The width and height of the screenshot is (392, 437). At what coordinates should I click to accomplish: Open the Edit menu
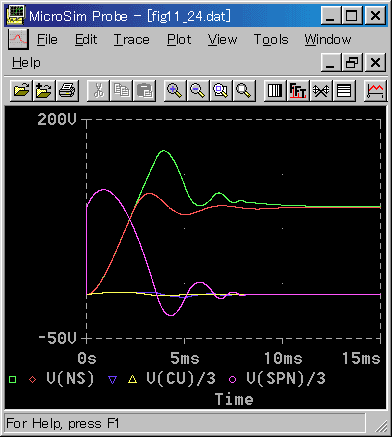click(86, 40)
